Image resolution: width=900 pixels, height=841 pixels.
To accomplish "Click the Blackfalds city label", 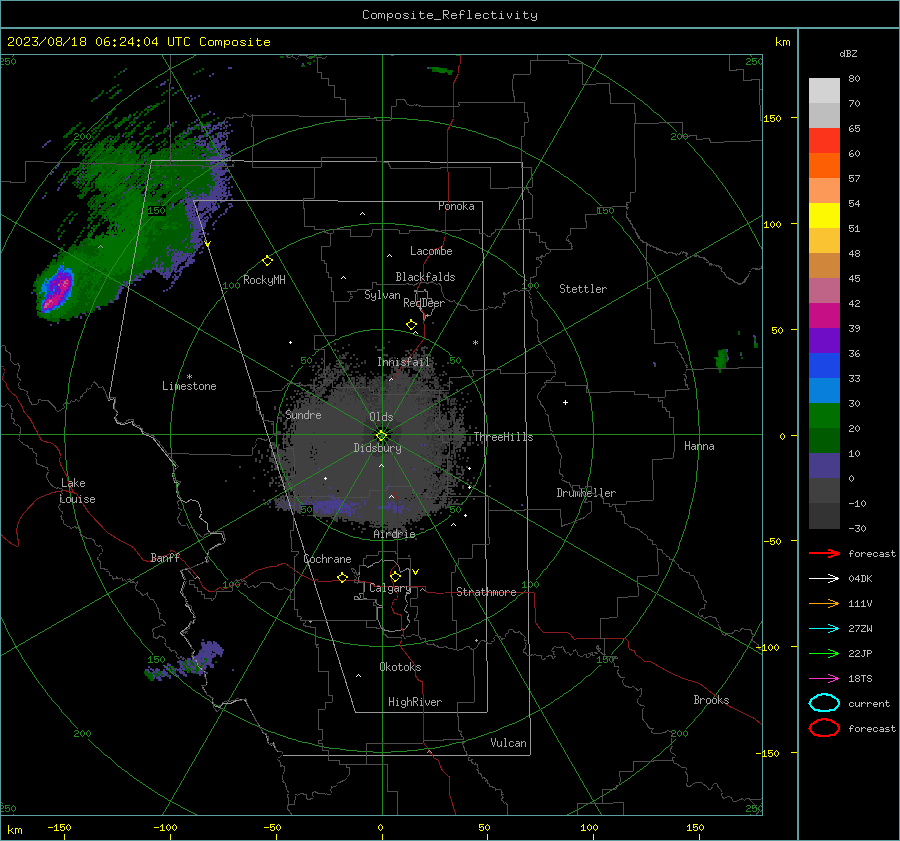I will [x=425, y=277].
